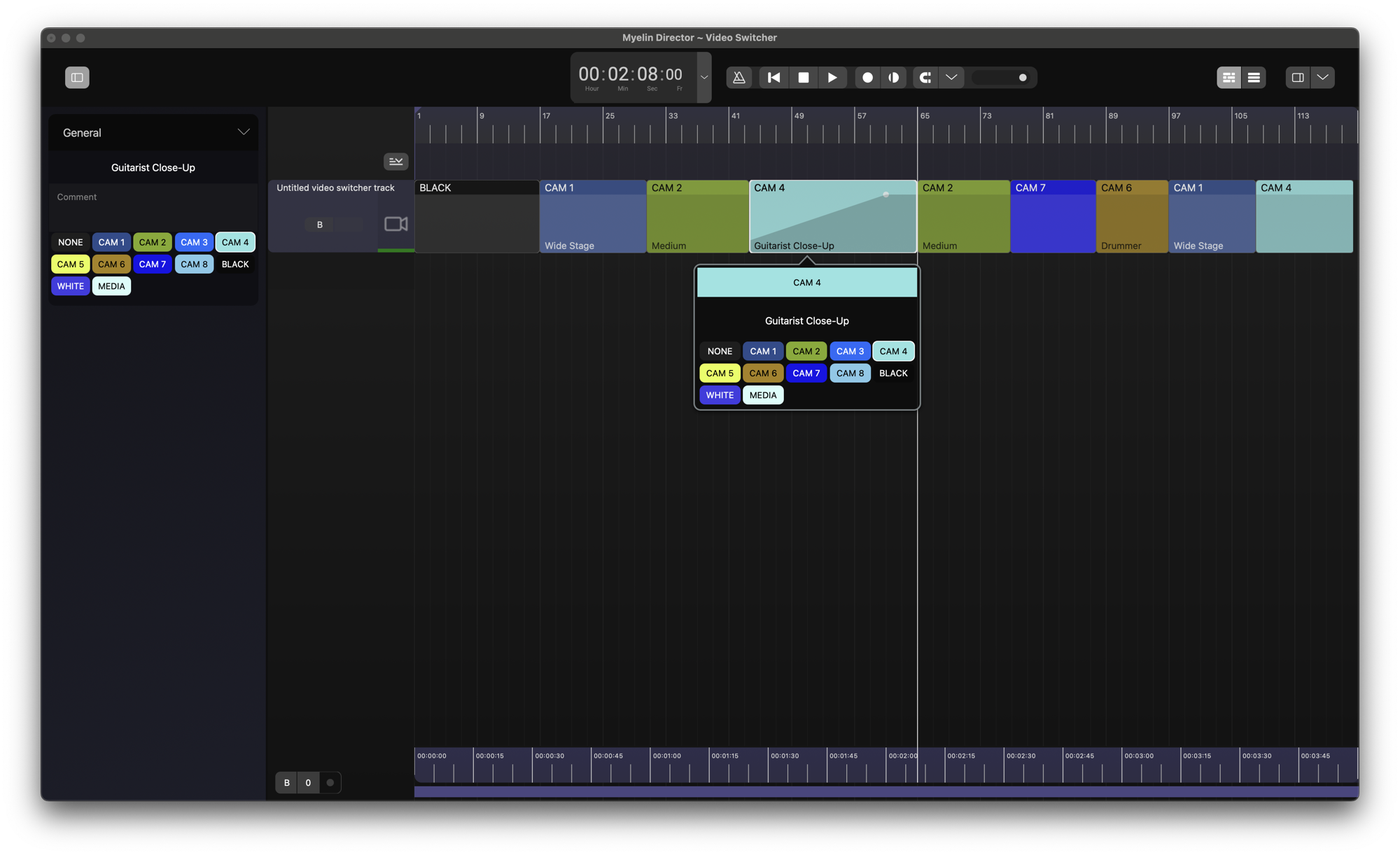The height and width of the screenshot is (855, 1400).
Task: Click the return-to-start transport button
Action: click(773, 78)
